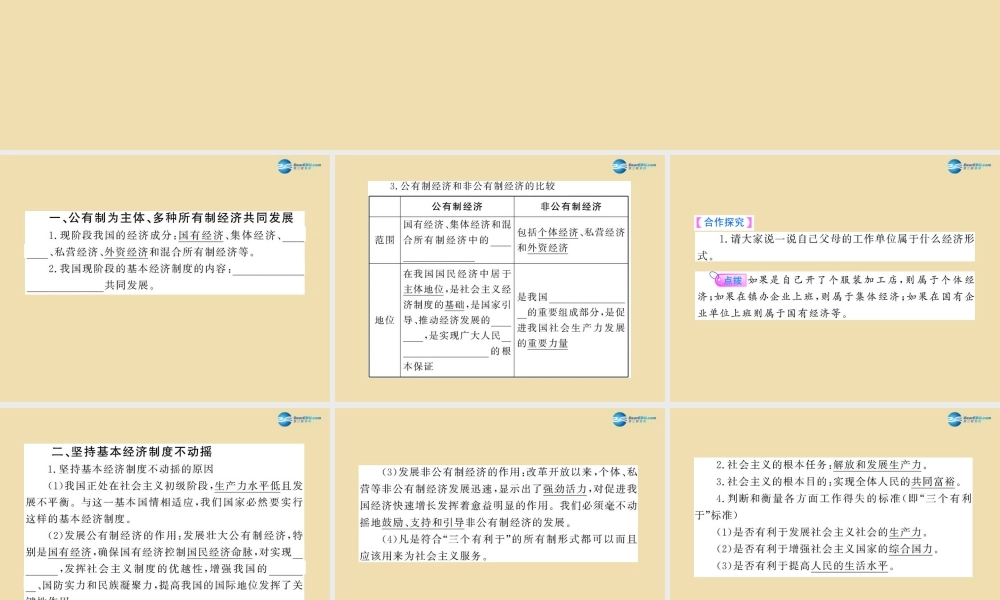The height and width of the screenshot is (600, 1000).
Task: Select the 合作探究 section label
Action: [x=725, y=222]
